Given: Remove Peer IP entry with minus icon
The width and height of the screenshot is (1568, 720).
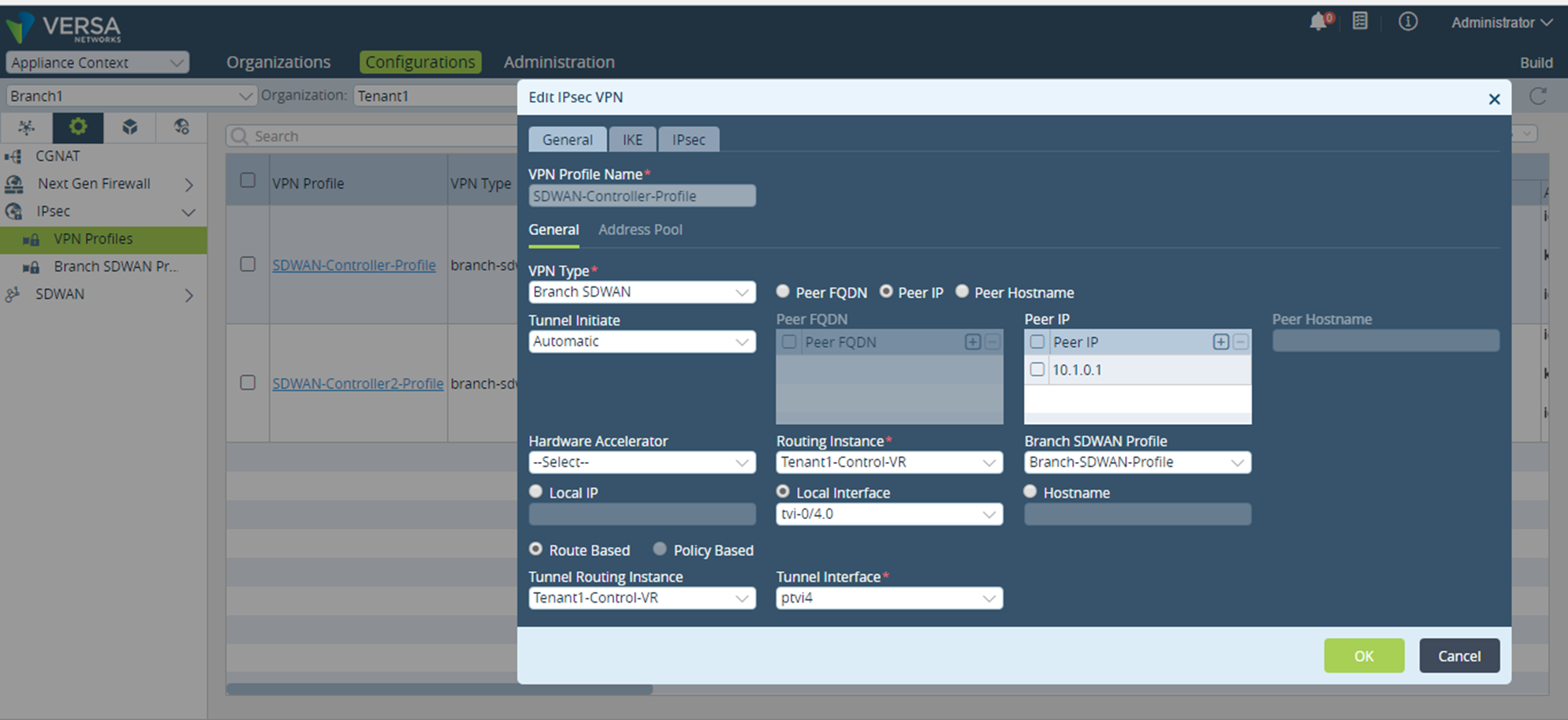Looking at the screenshot, I should point(1241,341).
